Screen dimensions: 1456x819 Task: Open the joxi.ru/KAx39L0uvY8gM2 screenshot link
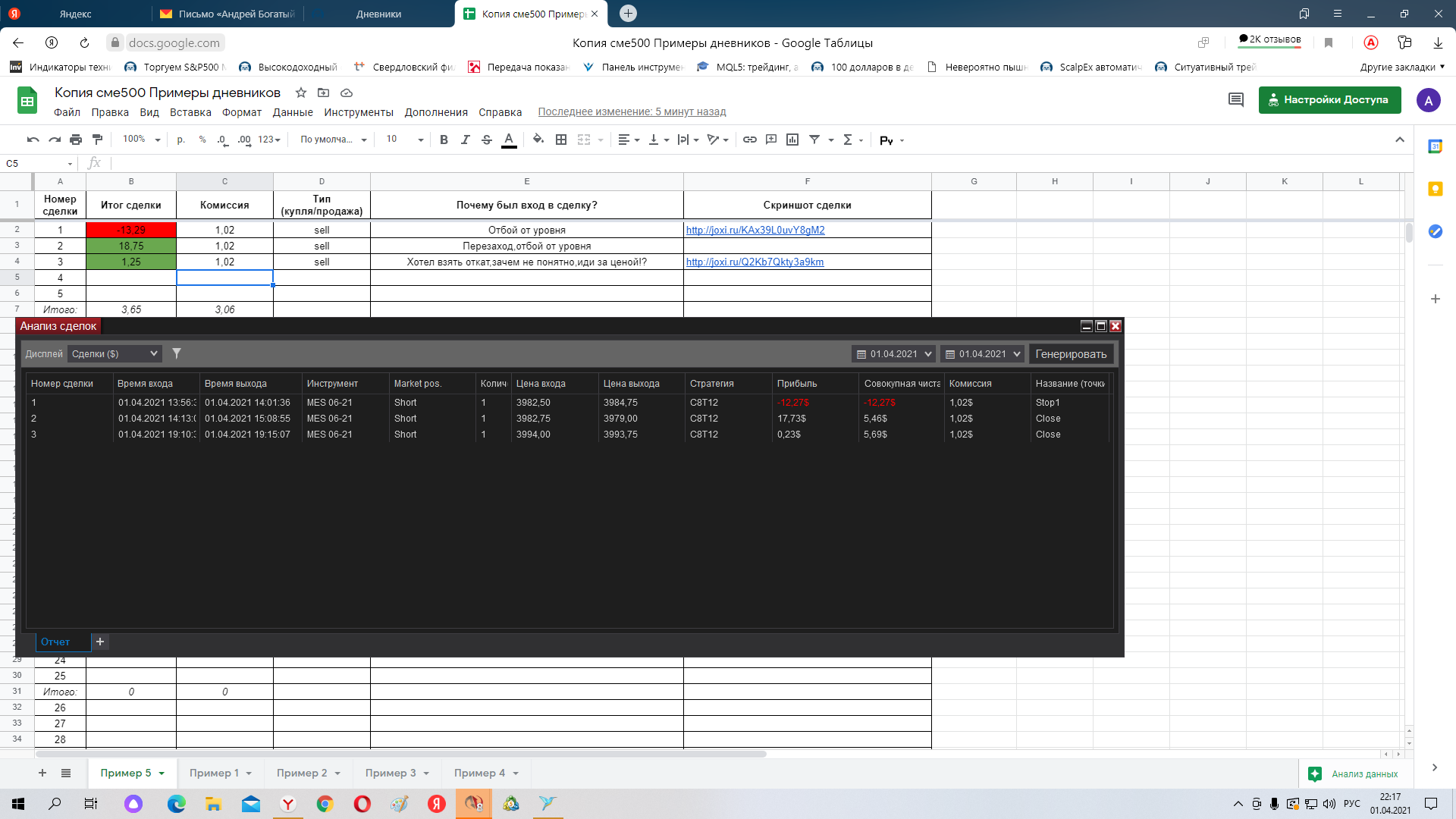click(755, 230)
